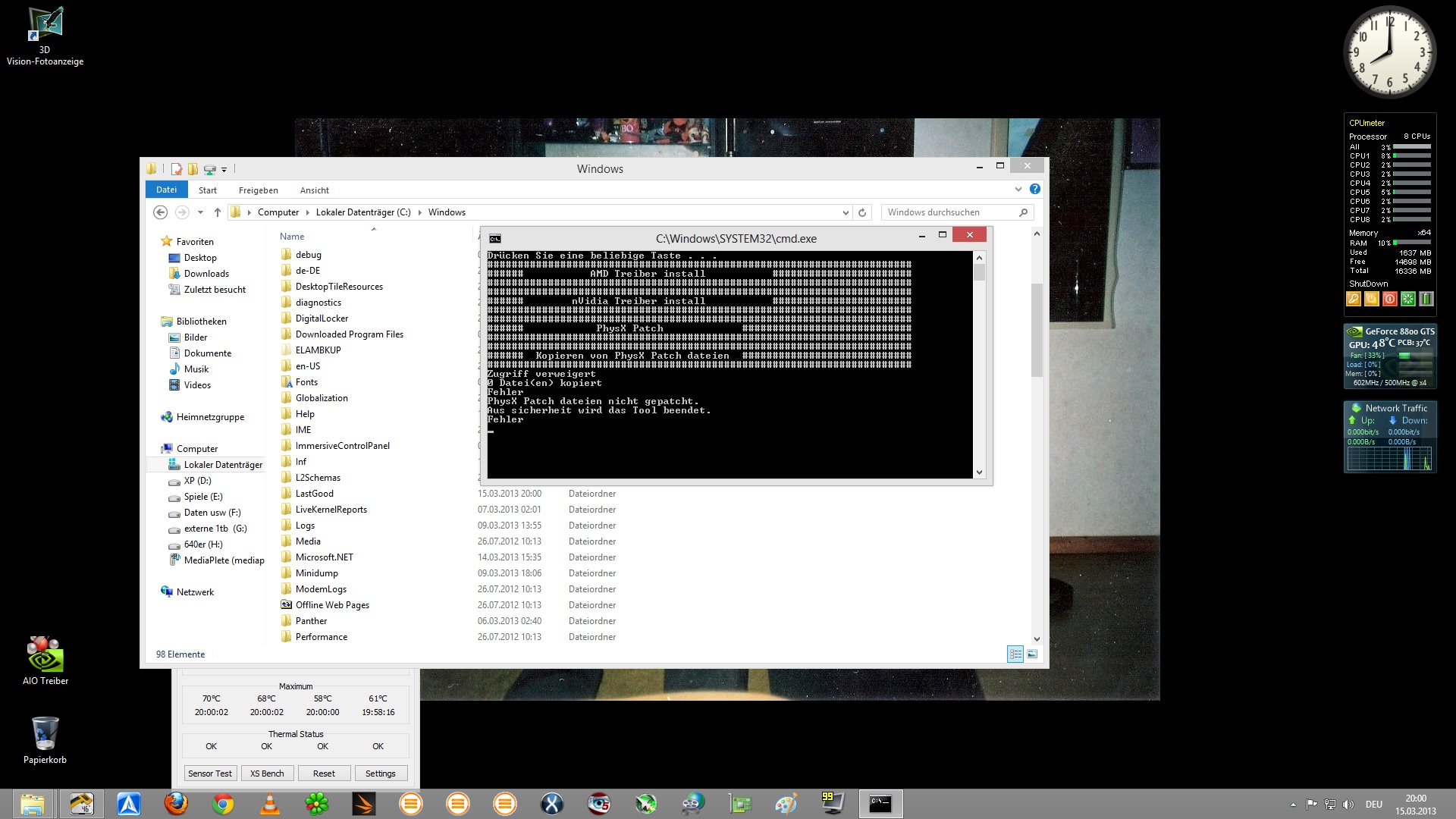Open recent locations dropdown arrow
Screen dimensions: 1456x819
[x=200, y=212]
